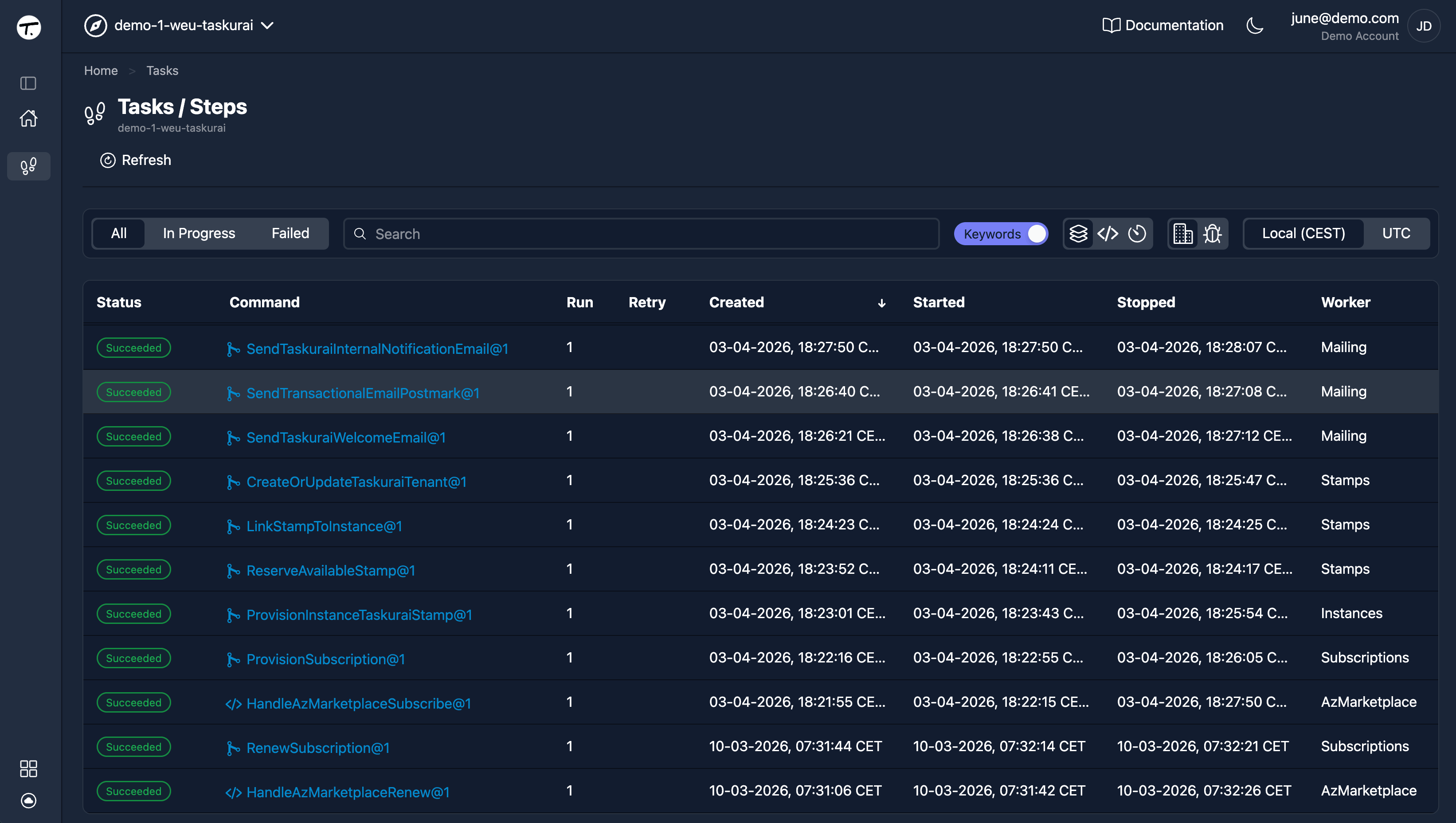
Task: Click the layers stack filter icon
Action: point(1078,233)
